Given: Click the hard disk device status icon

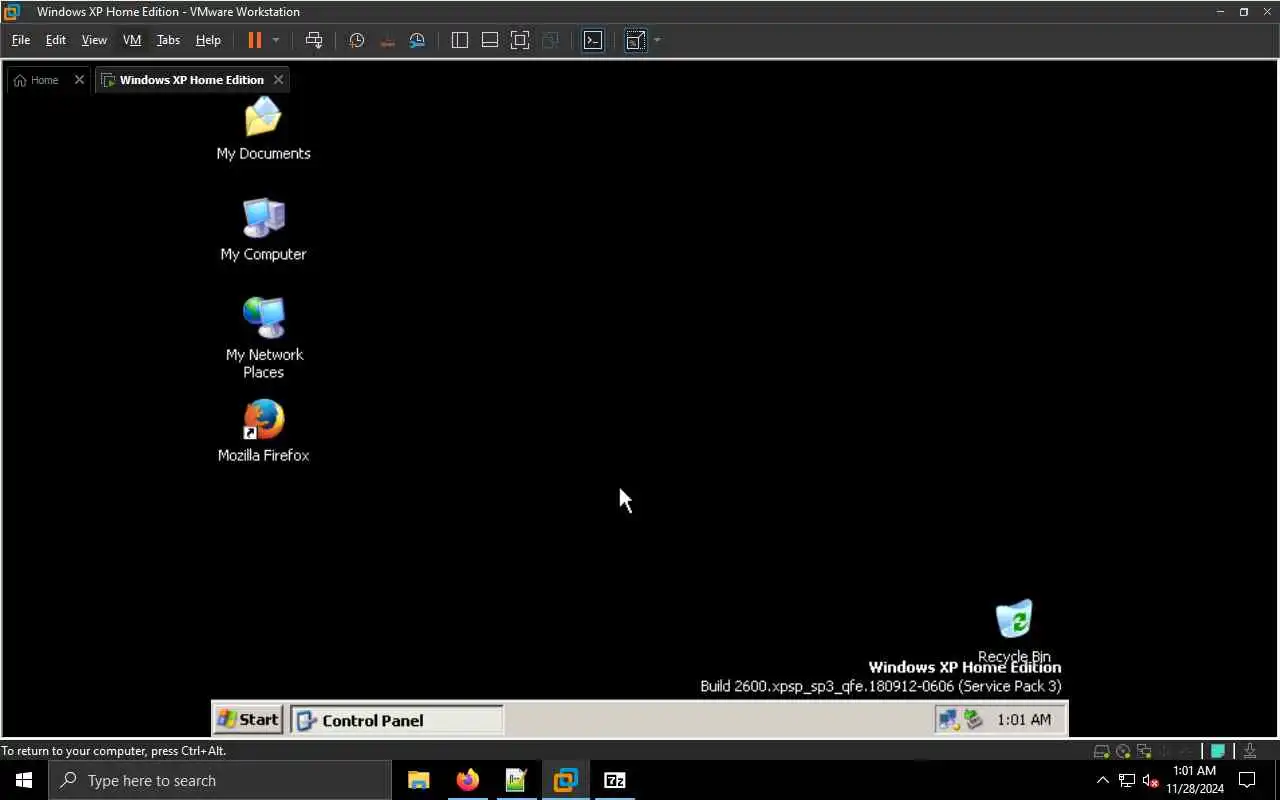Looking at the screenshot, I should coord(1101,751).
